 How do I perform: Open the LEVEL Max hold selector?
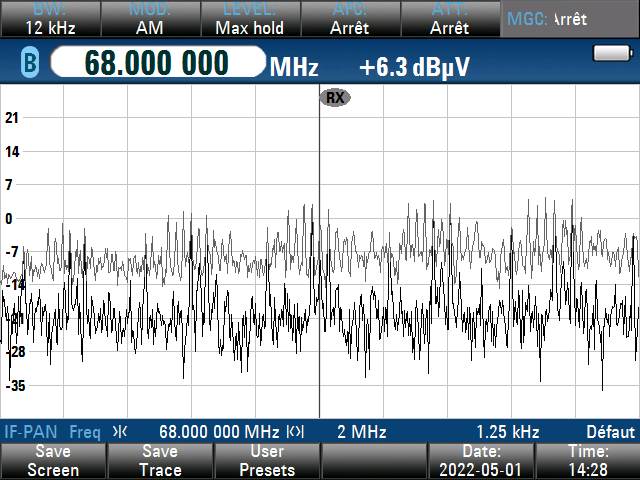[x=249, y=19]
